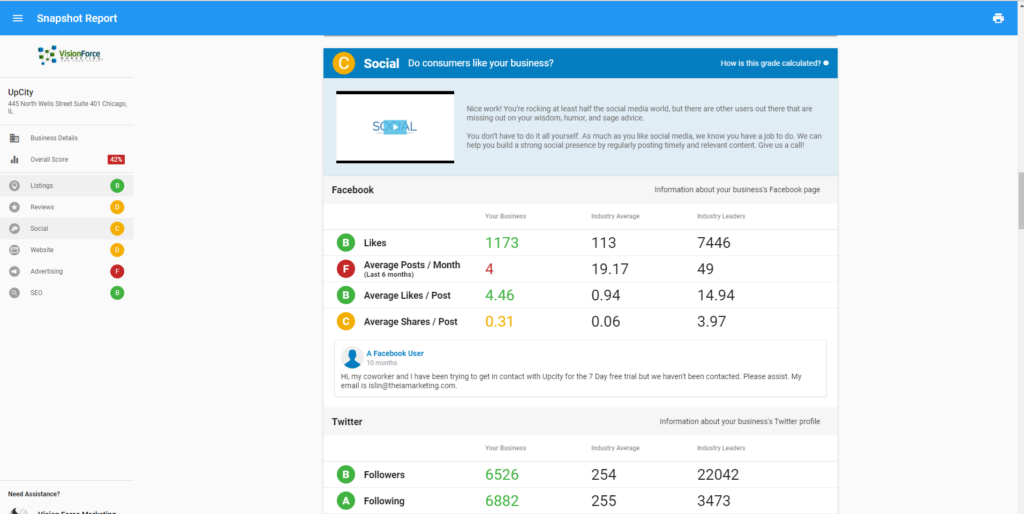Click the industry leaders likes 7446
This screenshot has width=1024, height=514.
tap(714, 243)
